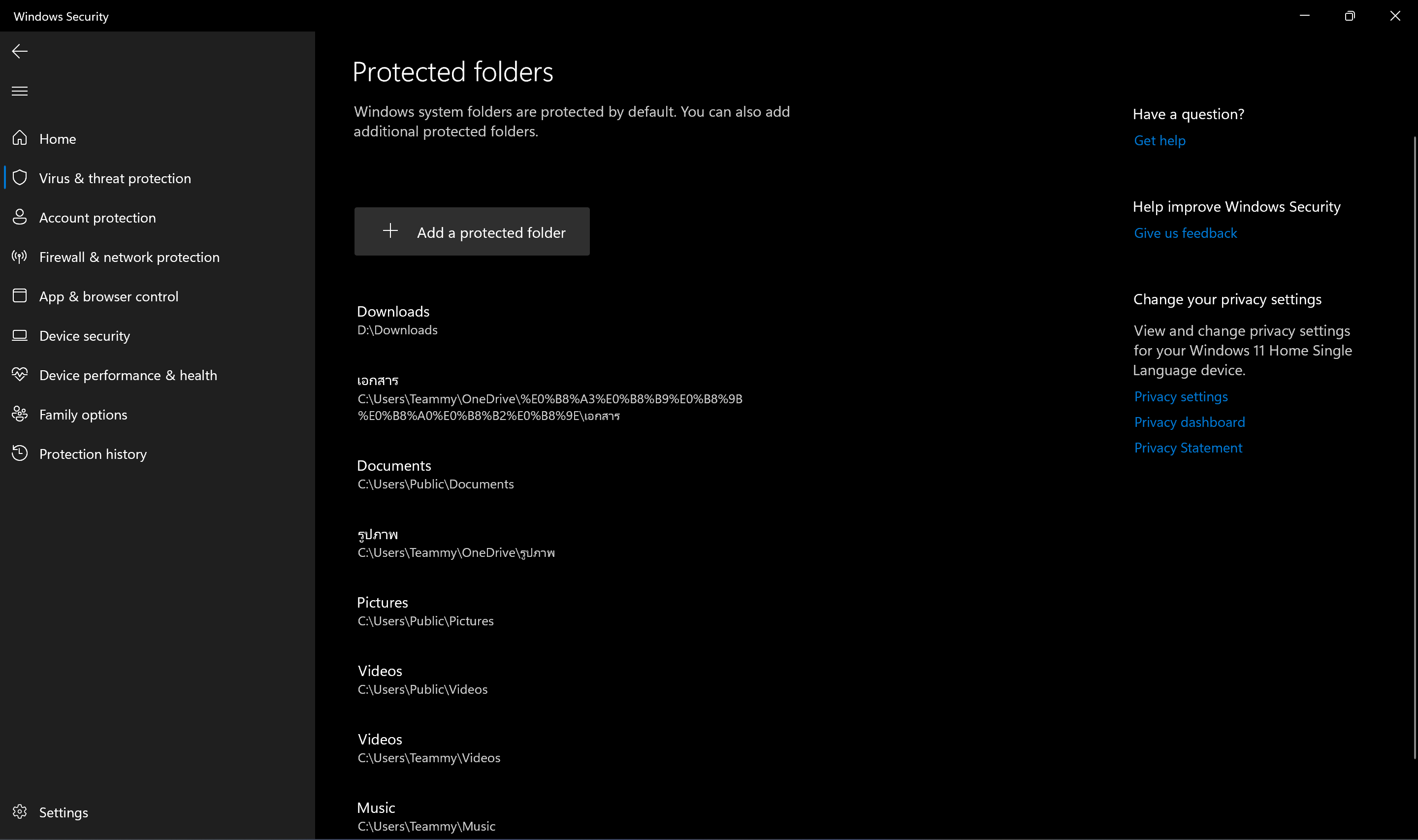Click the Account protection person icon
Viewport: 1418px width, 840px height.
point(20,217)
